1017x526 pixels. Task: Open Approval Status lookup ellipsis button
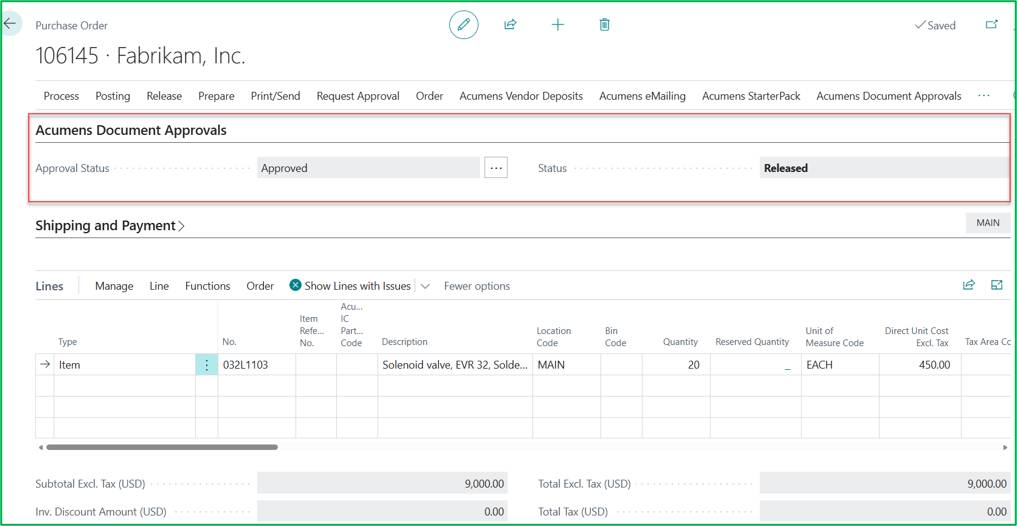pyautogui.click(x=496, y=168)
